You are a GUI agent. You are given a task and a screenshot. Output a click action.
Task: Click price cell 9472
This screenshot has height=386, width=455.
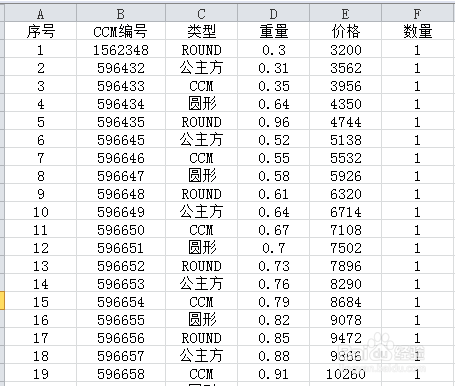(x=345, y=337)
